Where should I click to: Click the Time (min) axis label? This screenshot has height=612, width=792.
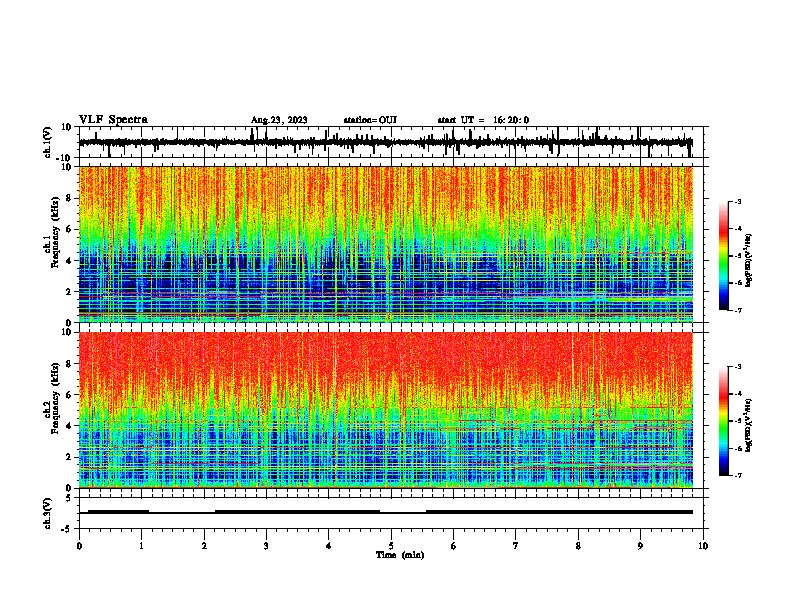[x=400, y=555]
